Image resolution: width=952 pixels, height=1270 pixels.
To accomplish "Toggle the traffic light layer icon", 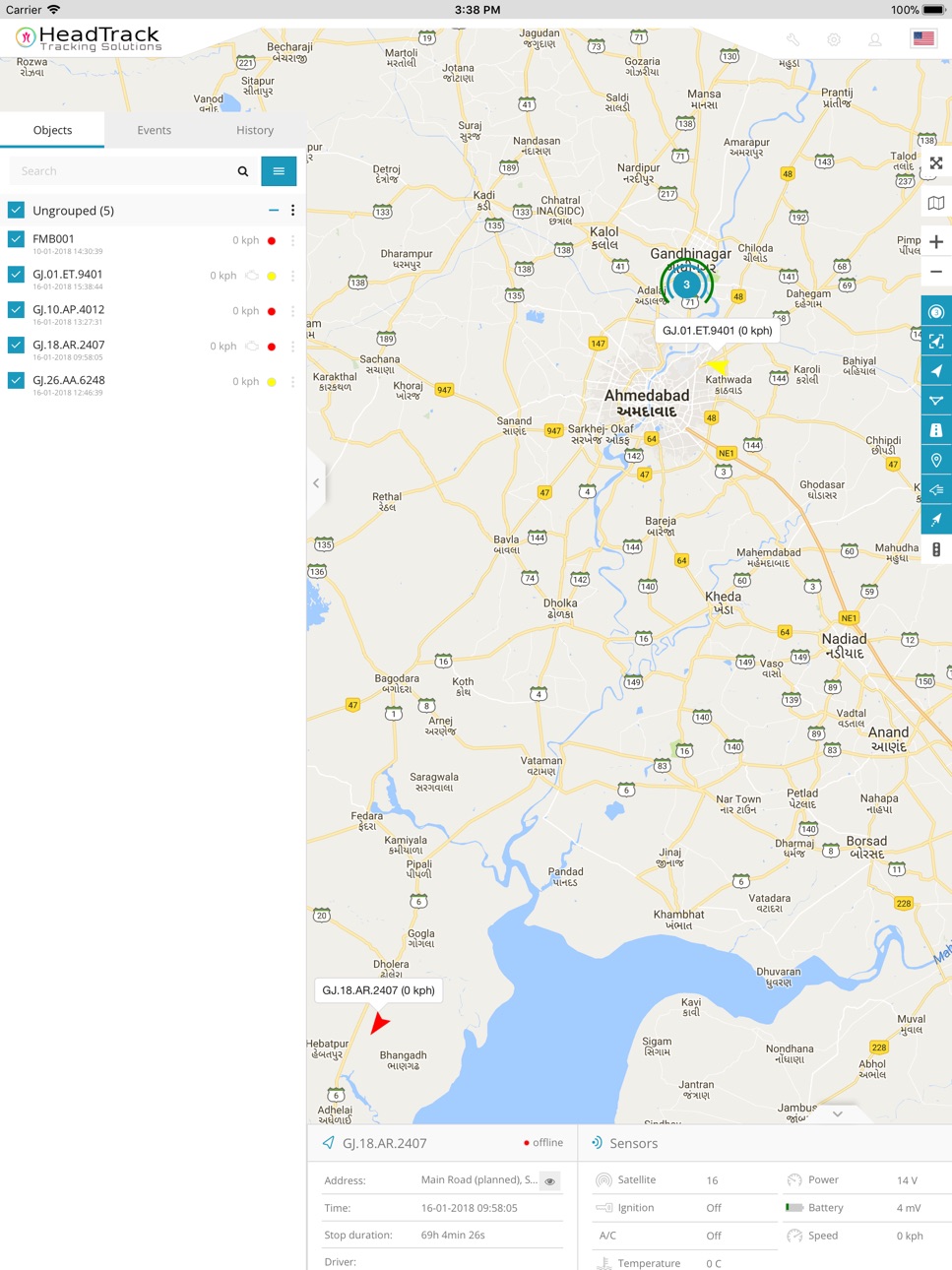I will click(936, 550).
